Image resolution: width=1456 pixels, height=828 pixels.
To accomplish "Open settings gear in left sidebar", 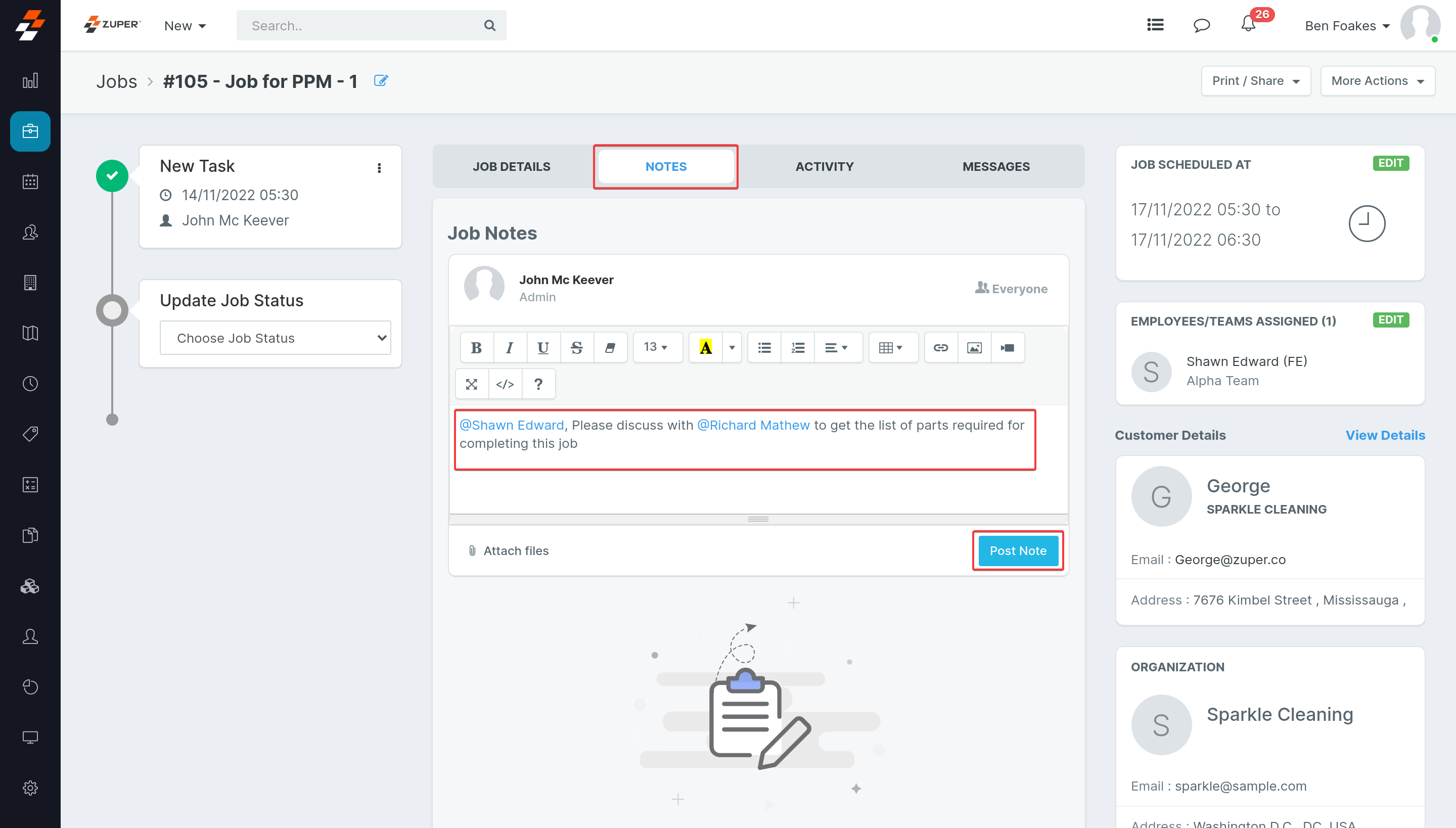I will [x=30, y=788].
